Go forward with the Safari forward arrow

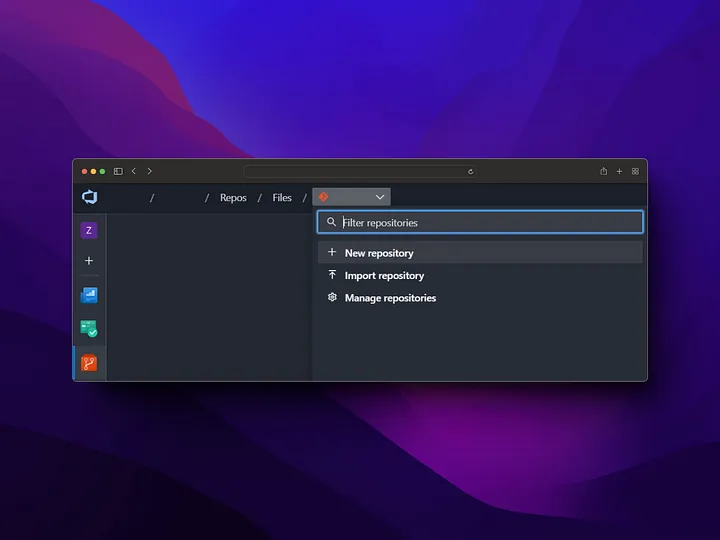150,171
